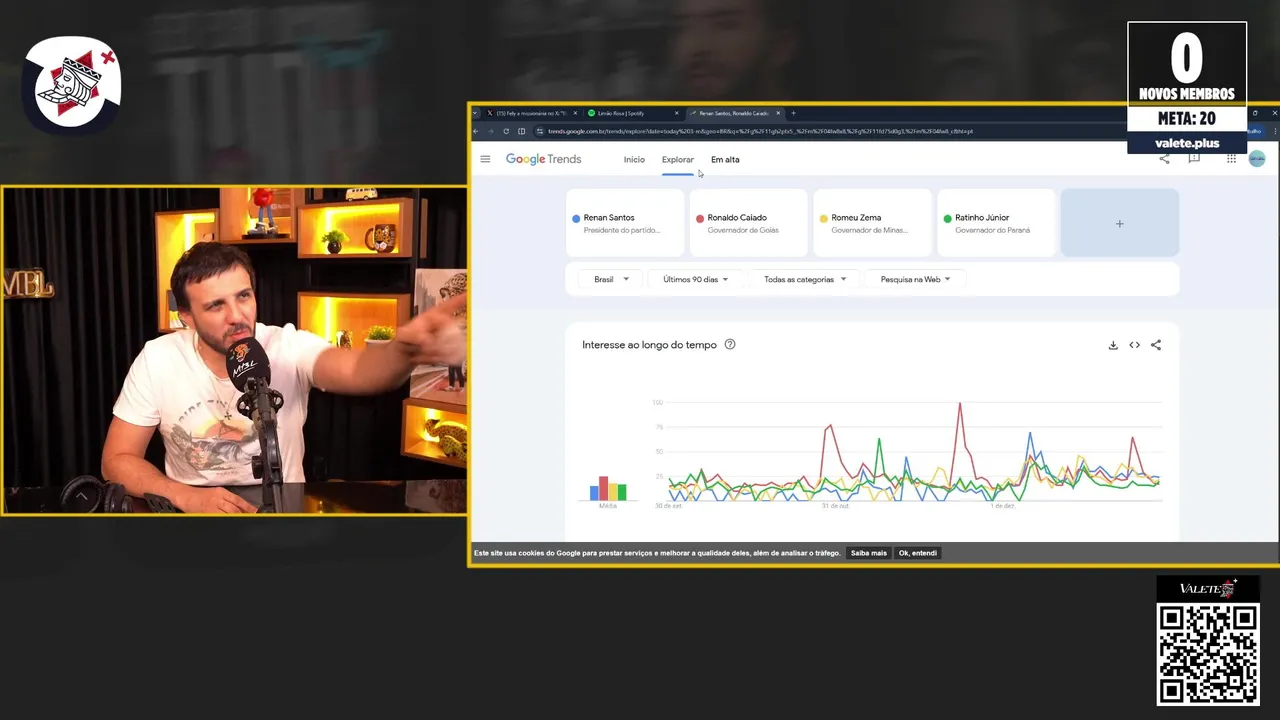Click the site info icon in address bar
1280x720 pixels.
pyautogui.click(x=540, y=131)
